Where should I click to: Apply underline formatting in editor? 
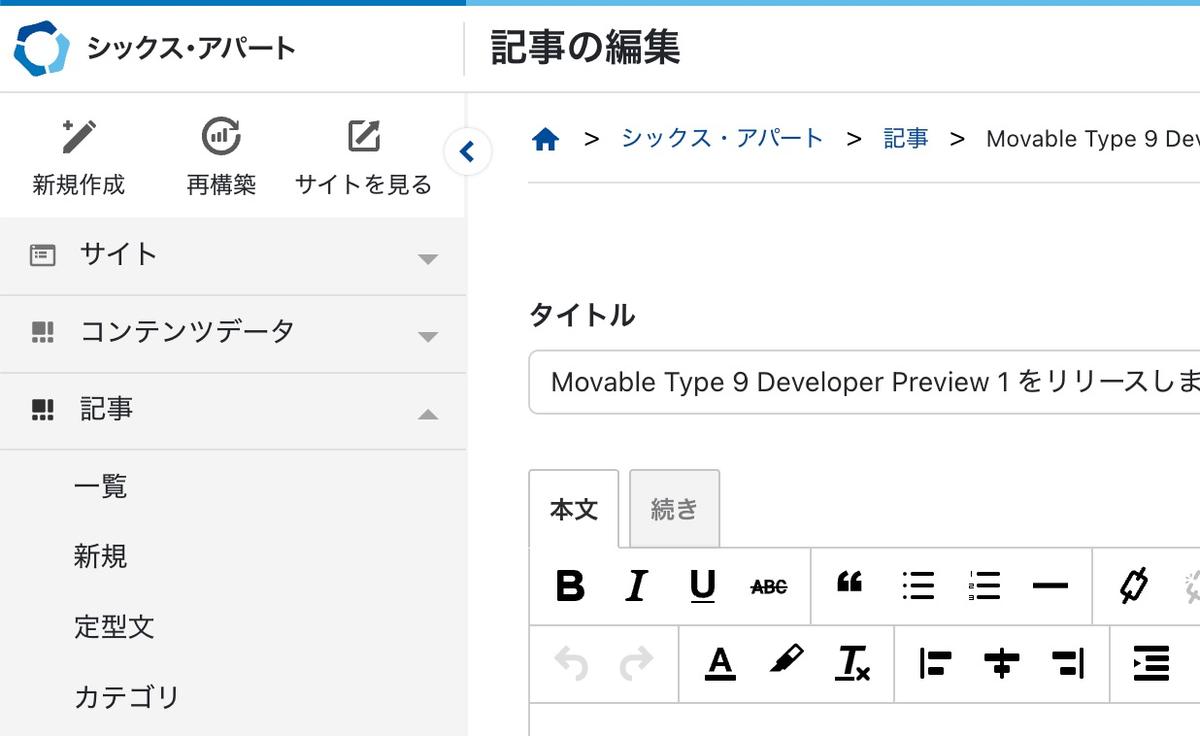(702, 586)
